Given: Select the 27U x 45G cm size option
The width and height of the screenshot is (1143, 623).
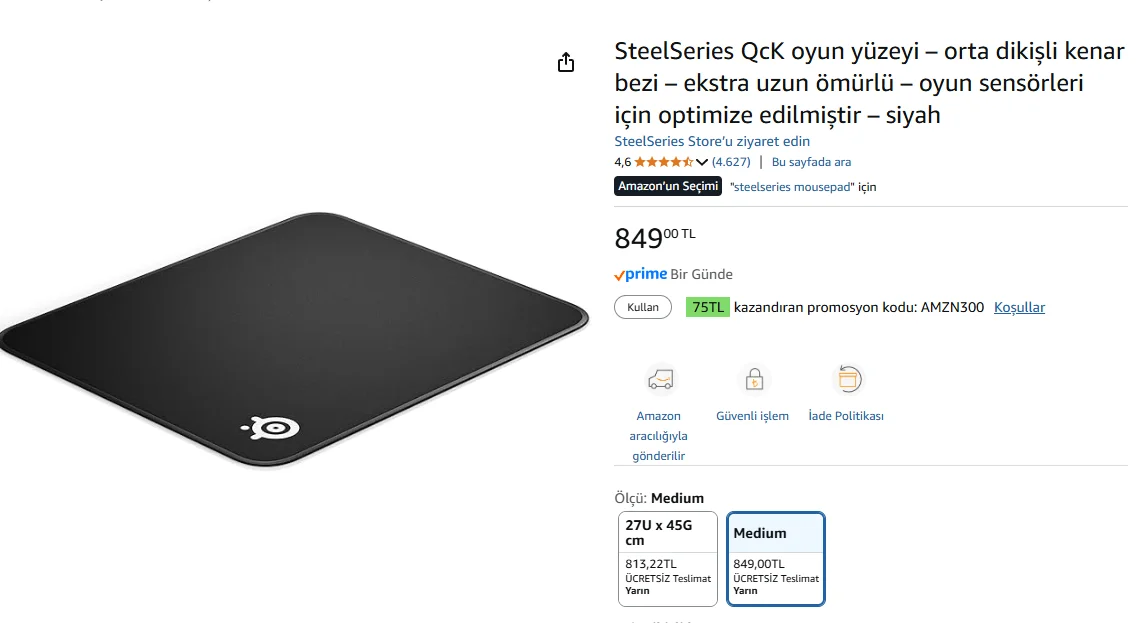Looking at the screenshot, I should (668, 559).
